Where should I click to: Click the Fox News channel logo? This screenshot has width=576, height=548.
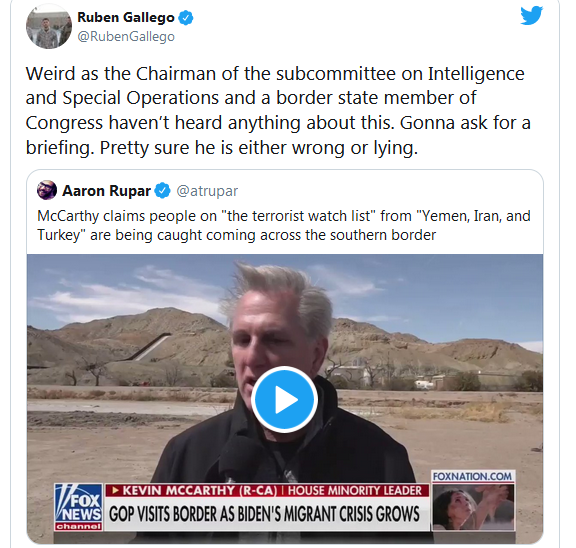point(79,507)
